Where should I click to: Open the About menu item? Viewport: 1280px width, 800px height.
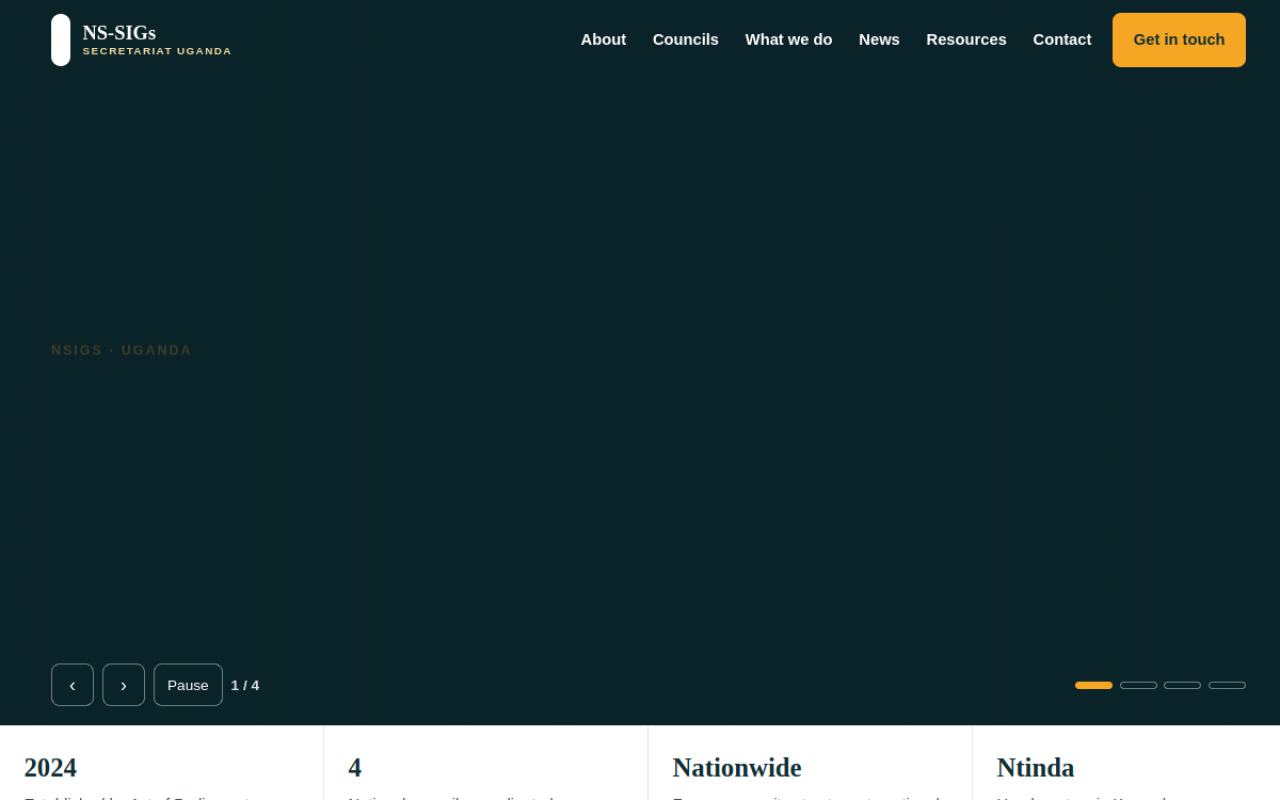604,40
